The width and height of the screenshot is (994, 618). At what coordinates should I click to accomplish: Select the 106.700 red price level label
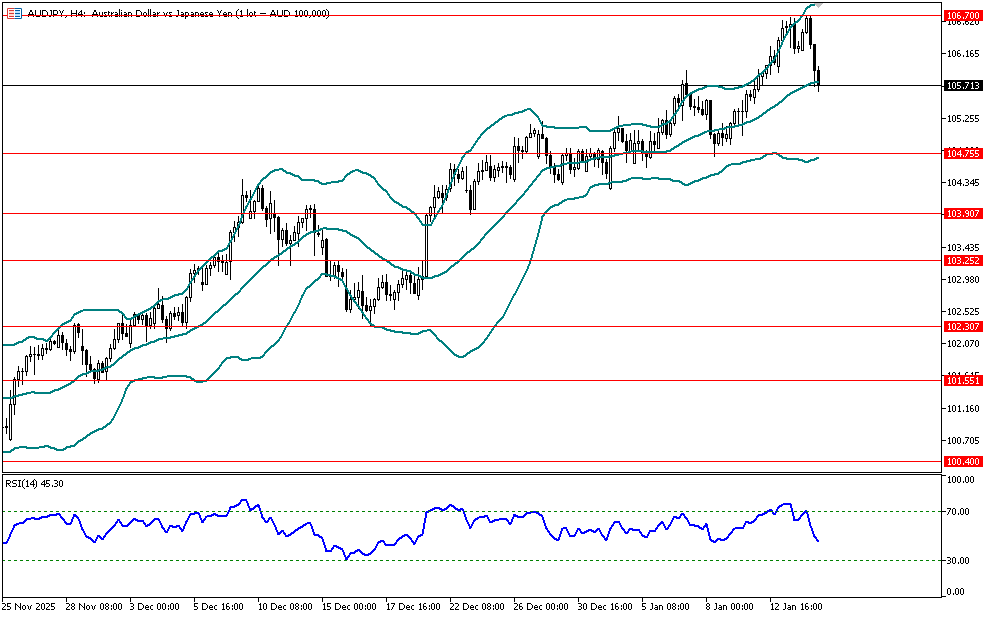[961, 16]
